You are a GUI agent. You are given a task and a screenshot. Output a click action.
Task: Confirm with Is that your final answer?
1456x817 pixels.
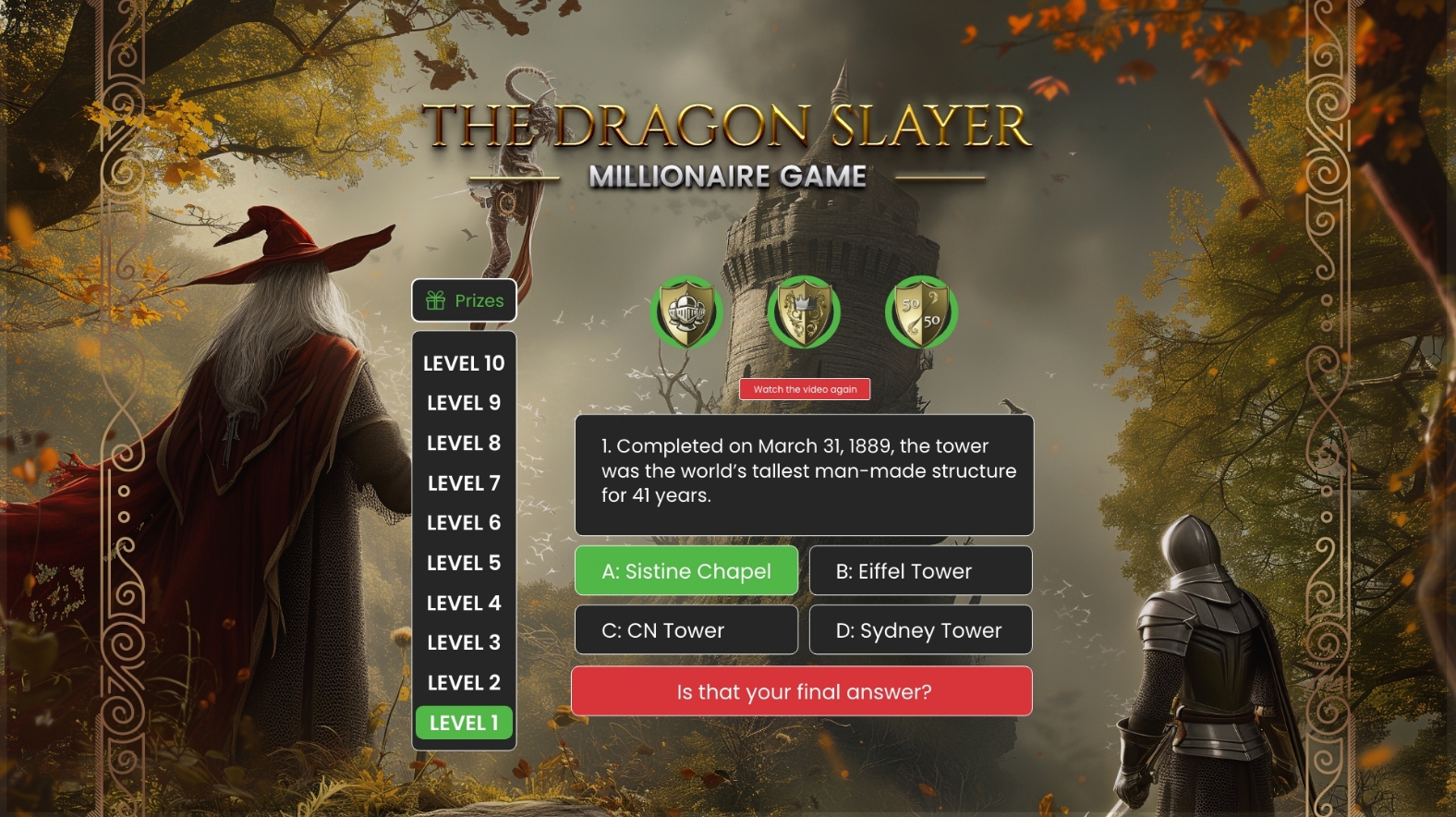pos(802,691)
